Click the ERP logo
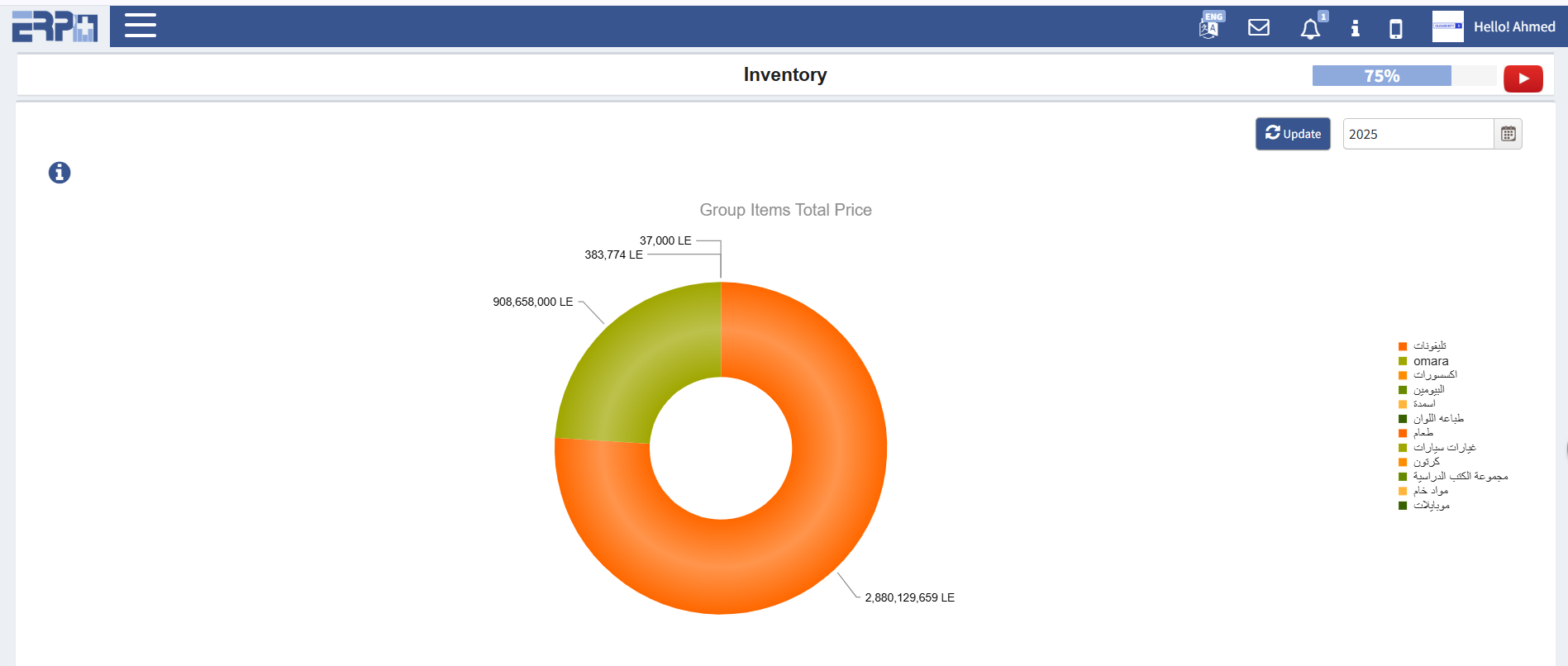This screenshot has height=666, width=1568. [55, 26]
